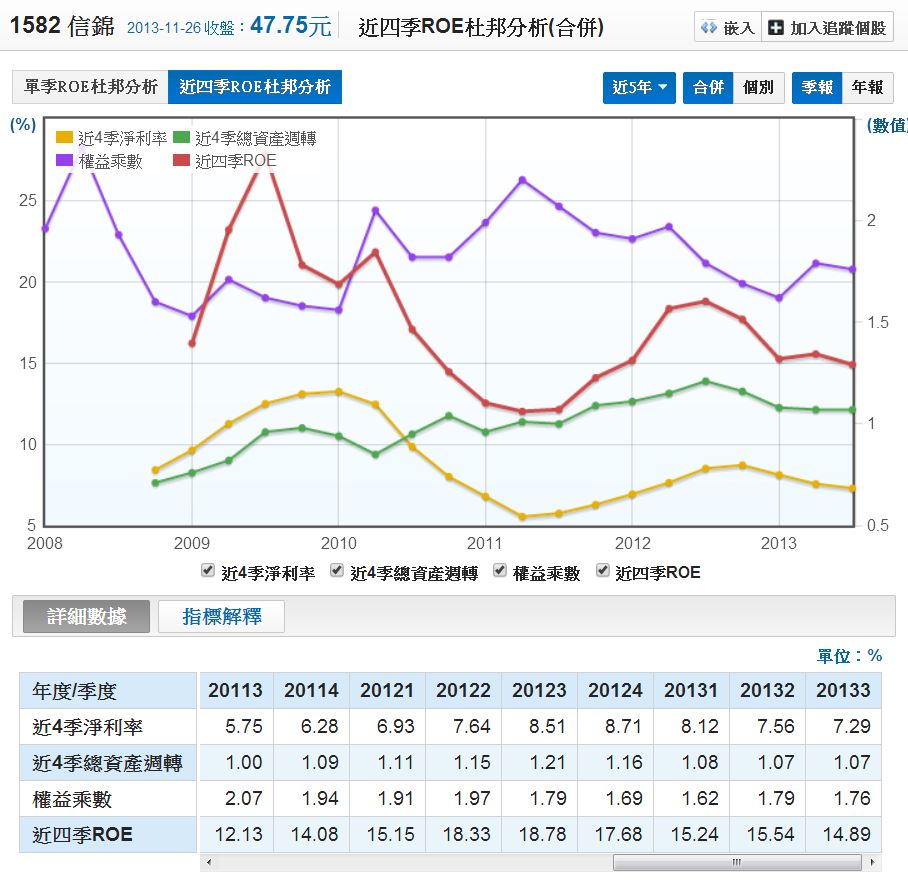Click the purple 權益乘數 legend swatch
Image resolution: width=908 pixels, height=882 pixels.
(x=65, y=160)
